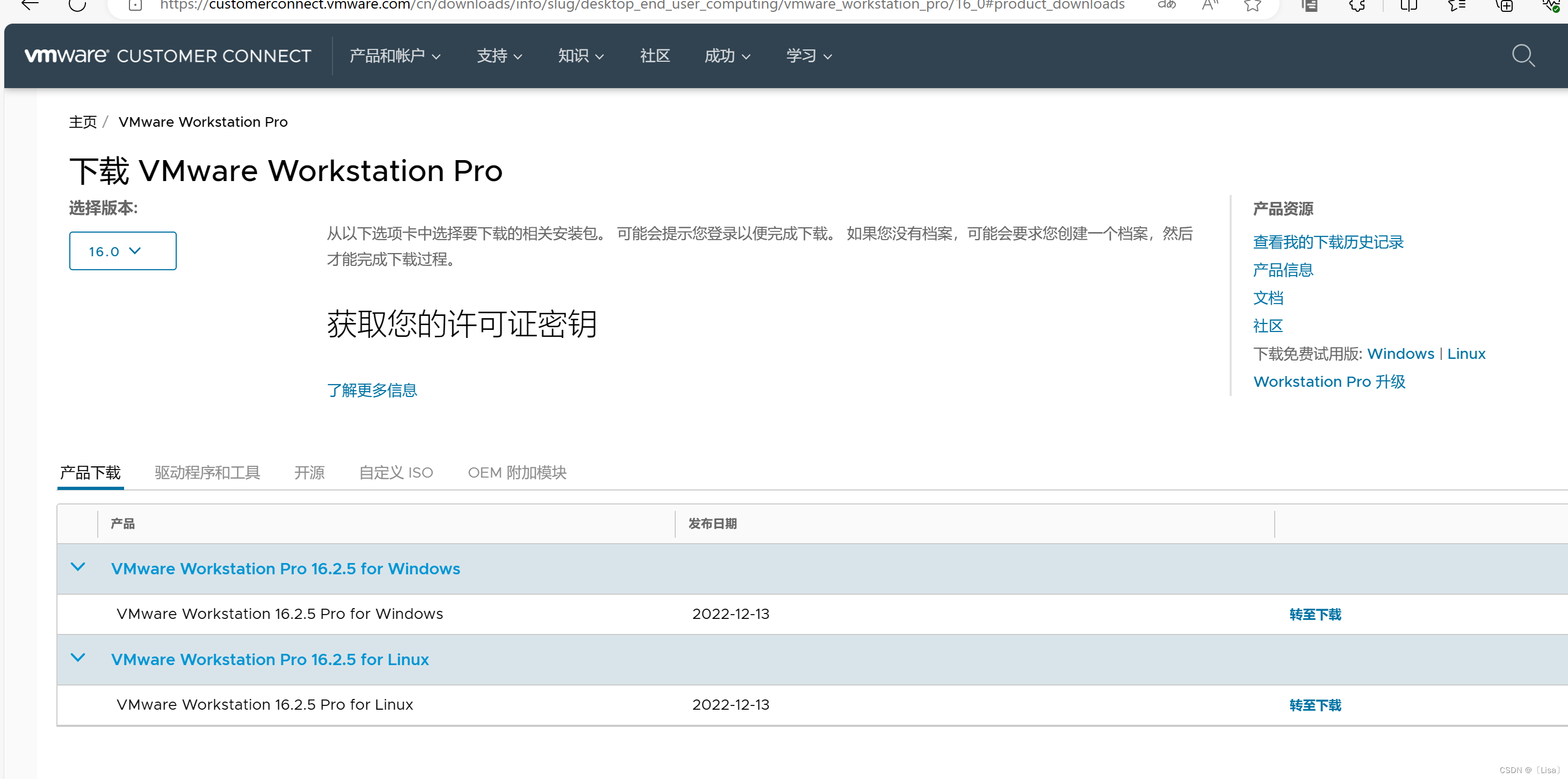Open the browser extensions puzzle icon

(x=1357, y=5)
